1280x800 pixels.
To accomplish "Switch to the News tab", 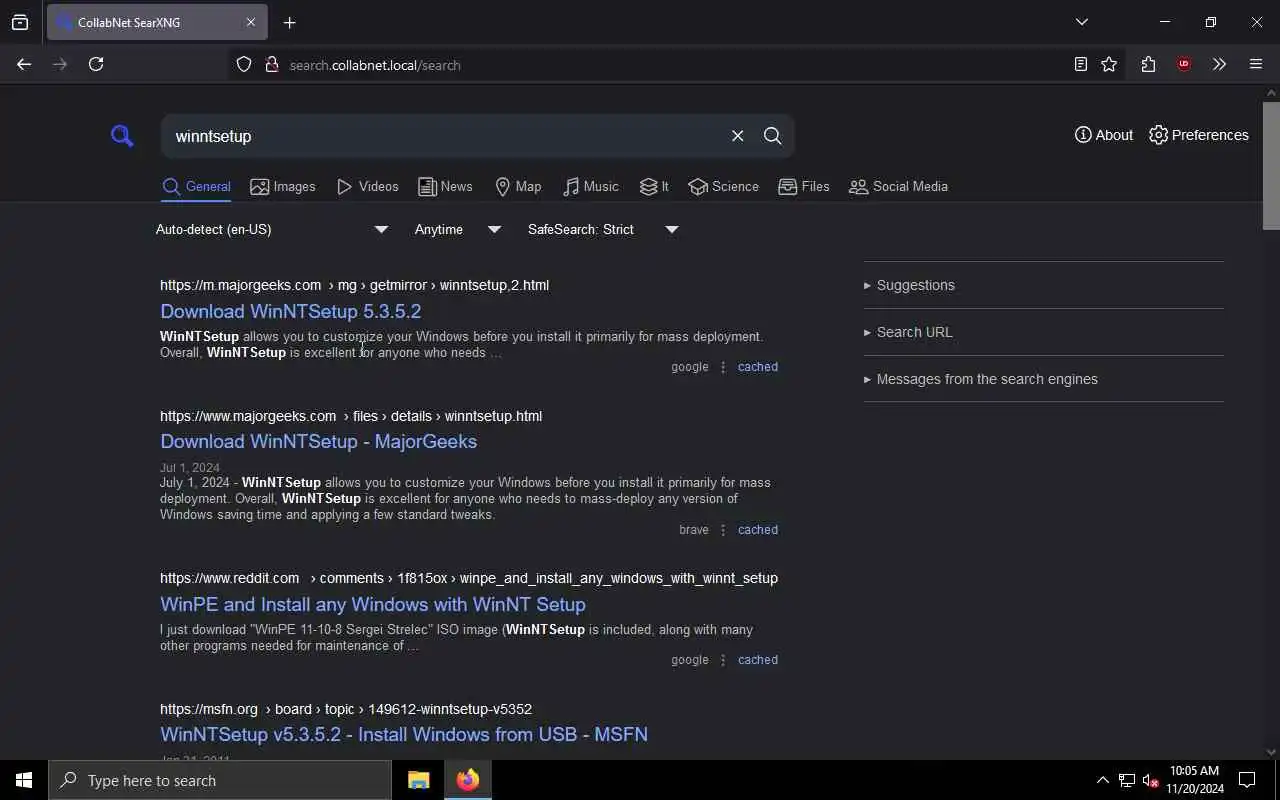I will (445, 187).
